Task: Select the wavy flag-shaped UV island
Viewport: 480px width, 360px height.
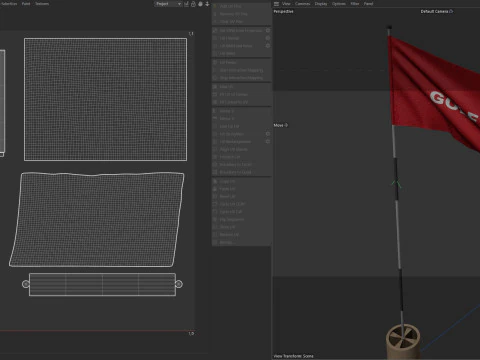Action: [97, 220]
